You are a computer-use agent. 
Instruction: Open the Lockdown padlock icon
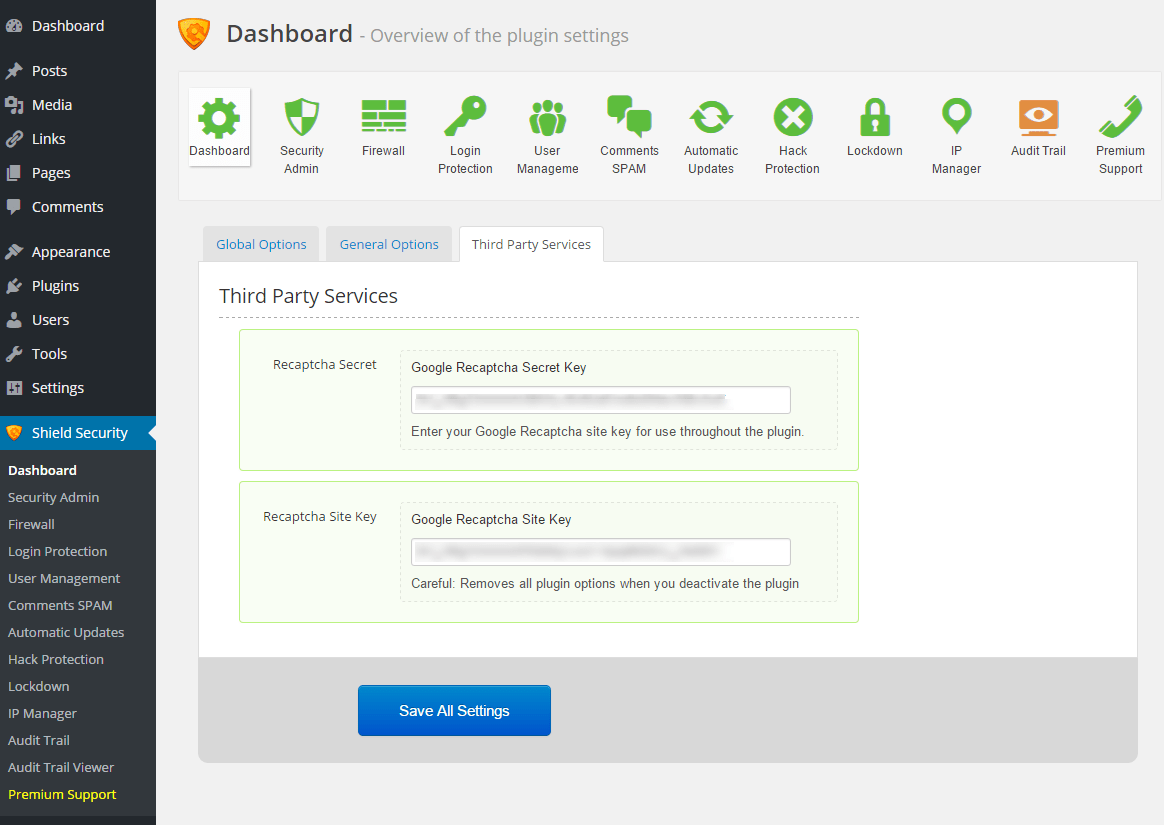875,117
